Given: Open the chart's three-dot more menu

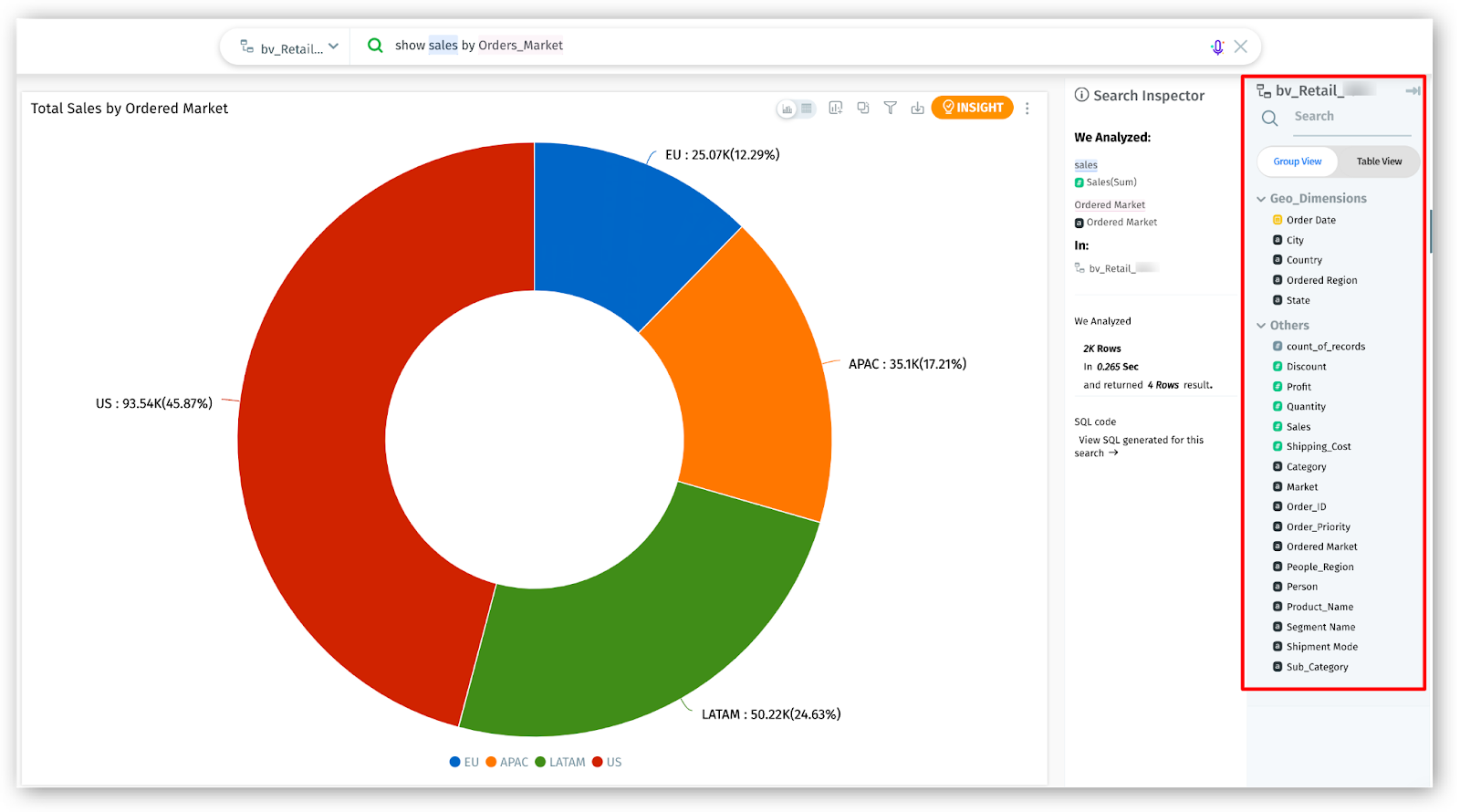Looking at the screenshot, I should click(x=1027, y=108).
